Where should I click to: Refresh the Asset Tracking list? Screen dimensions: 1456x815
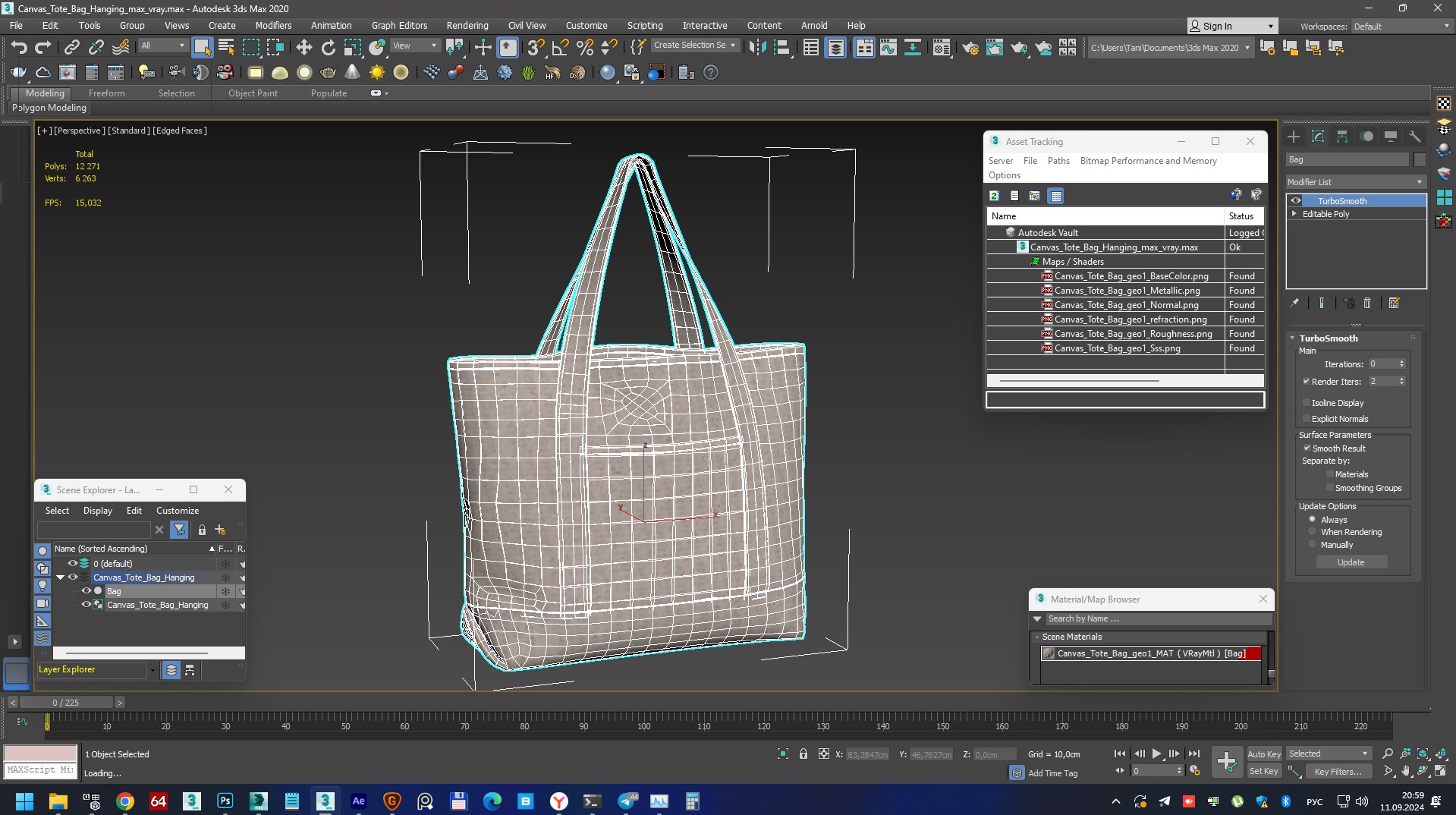pyautogui.click(x=994, y=196)
